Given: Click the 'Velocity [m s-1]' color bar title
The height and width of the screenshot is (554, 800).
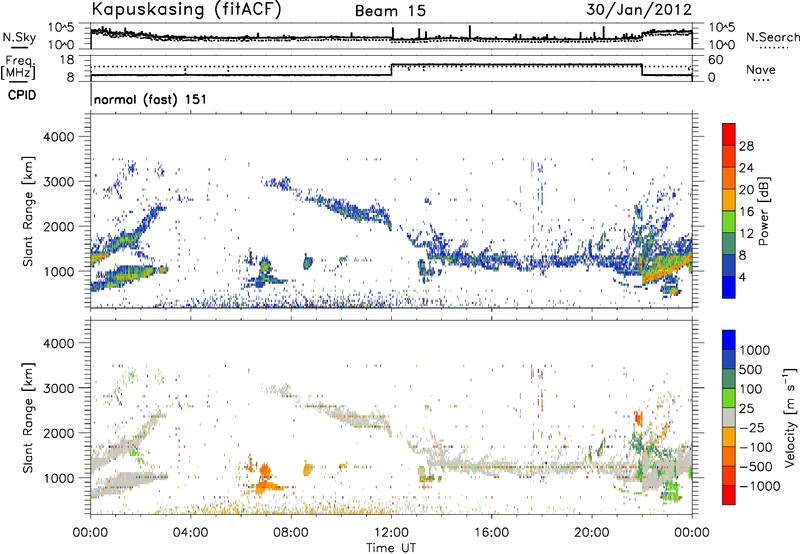Looking at the screenshot, I should [790, 417].
